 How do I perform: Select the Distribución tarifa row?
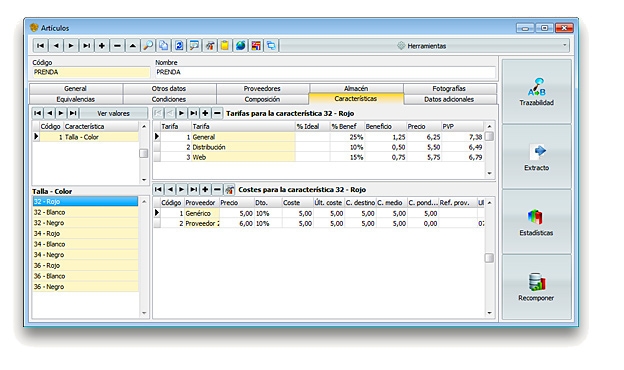pyautogui.click(x=318, y=147)
